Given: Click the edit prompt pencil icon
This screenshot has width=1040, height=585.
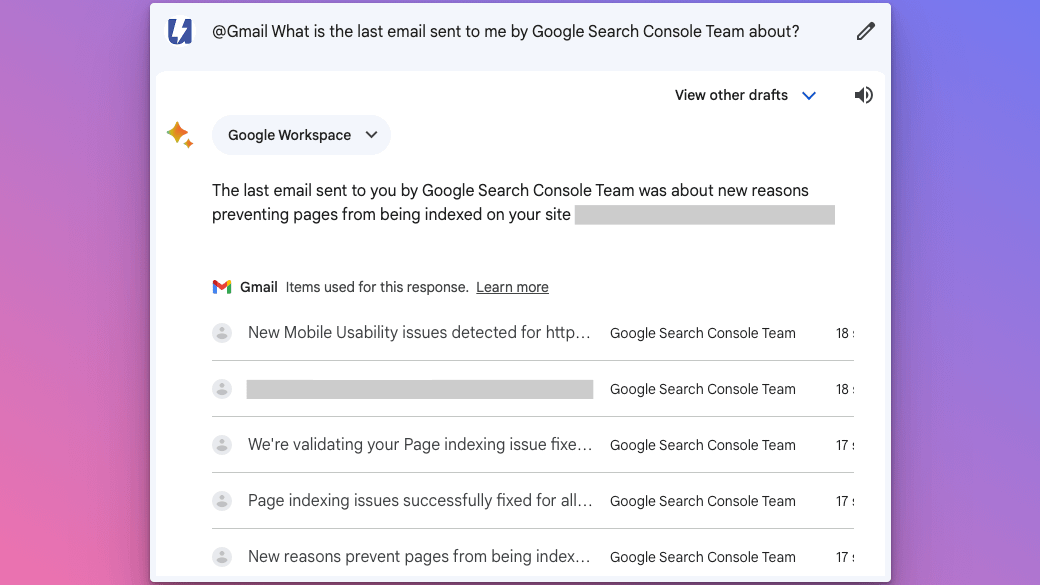Looking at the screenshot, I should pos(865,32).
